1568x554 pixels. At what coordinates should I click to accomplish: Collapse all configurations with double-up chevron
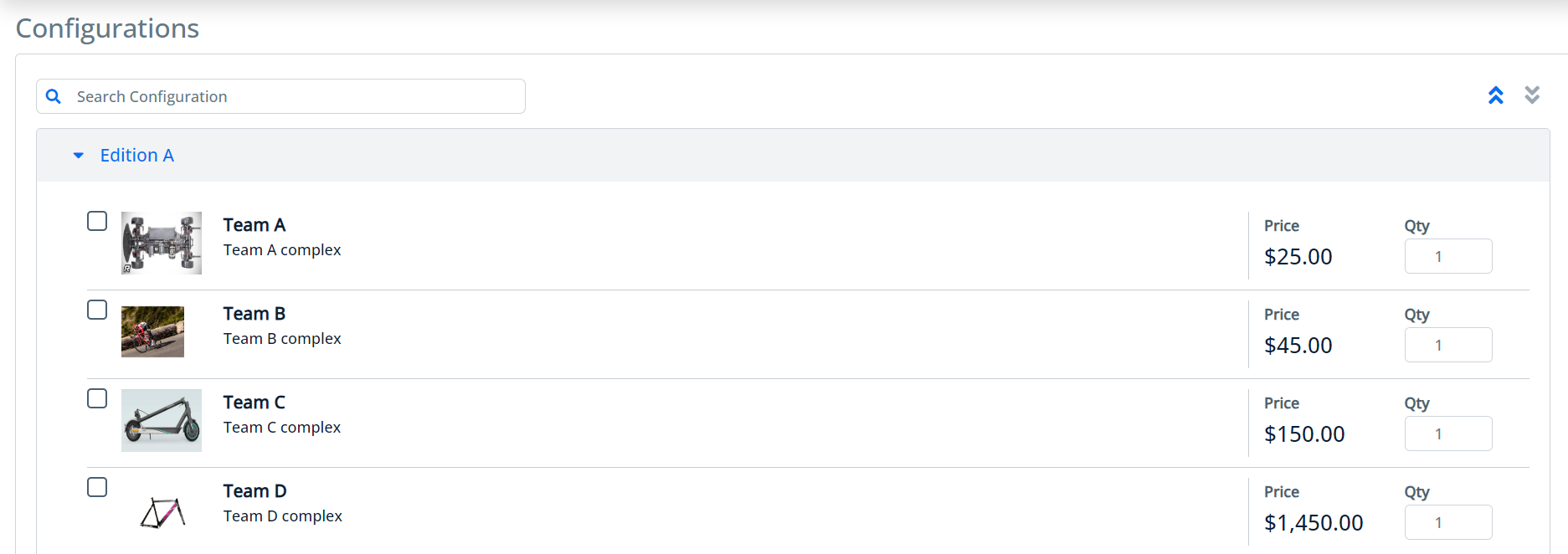coord(1495,95)
